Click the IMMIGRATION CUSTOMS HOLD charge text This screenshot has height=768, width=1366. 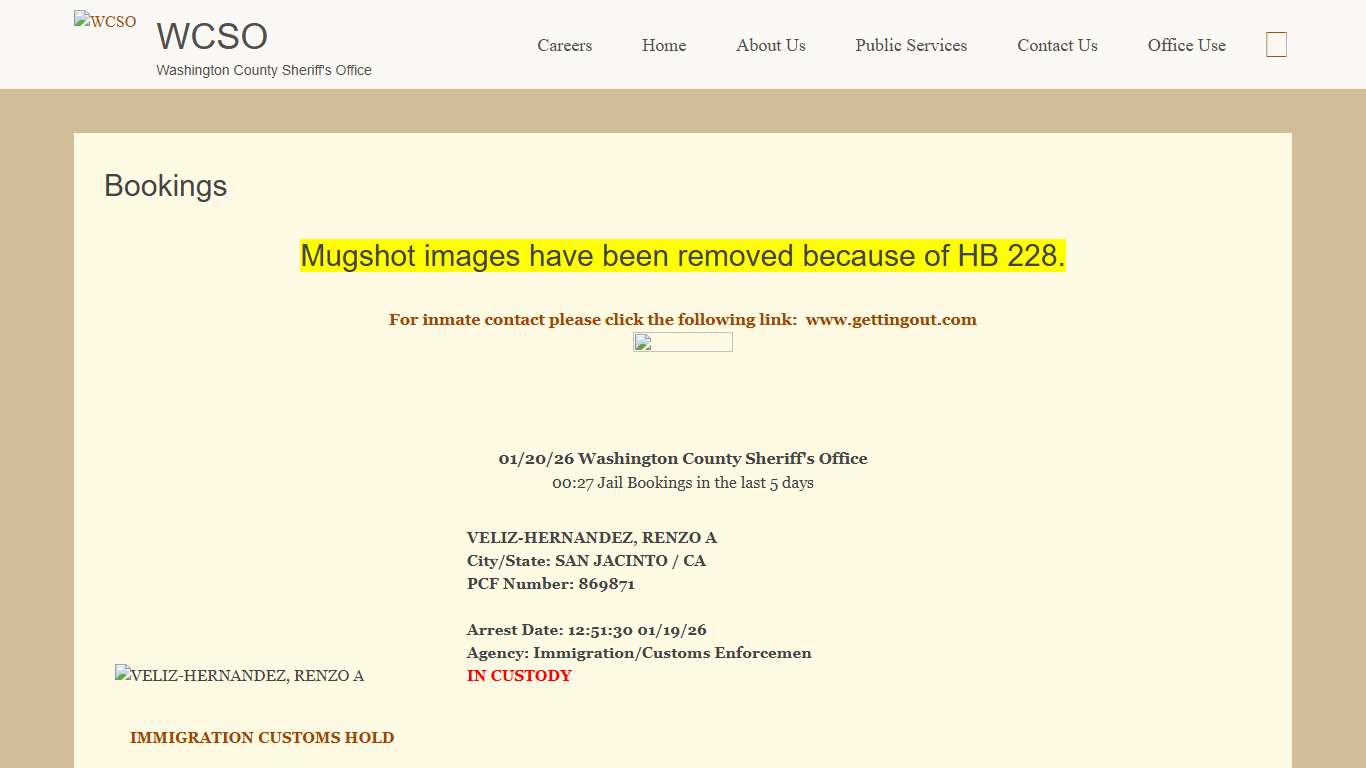click(x=262, y=738)
